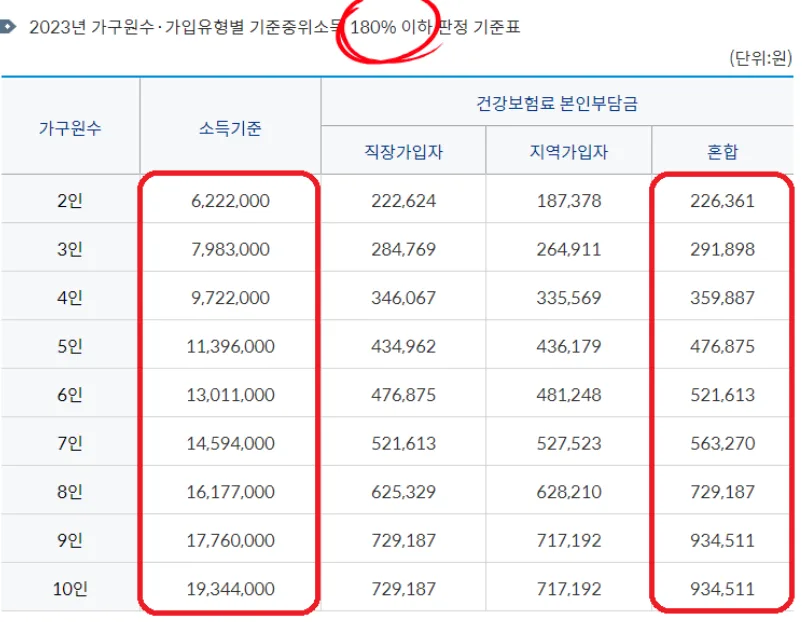
Task: Click 직장가입자 729,187 in the 10인 row
Action: [404, 589]
